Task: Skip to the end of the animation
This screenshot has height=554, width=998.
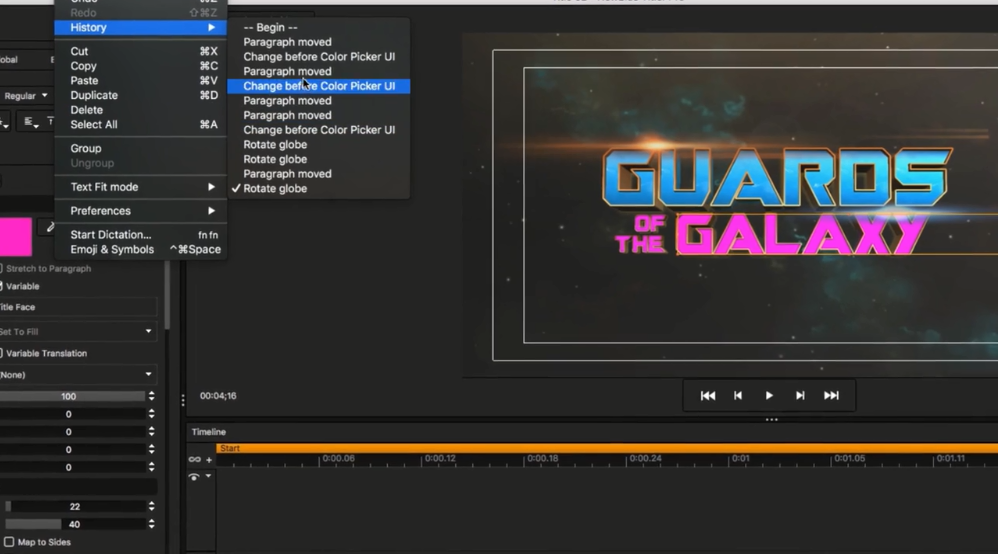Action: click(831, 396)
